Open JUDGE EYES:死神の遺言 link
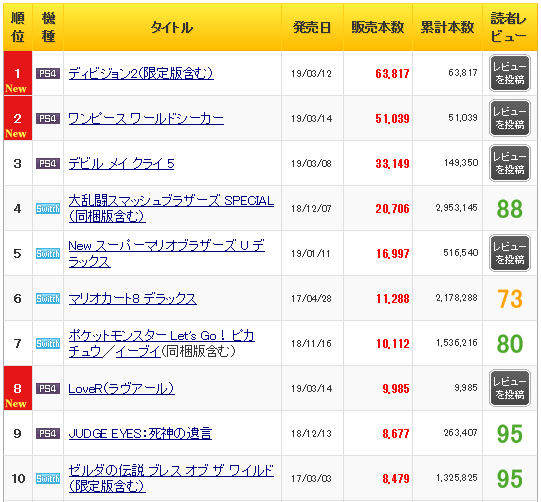541x502 pixels. (x=140, y=433)
